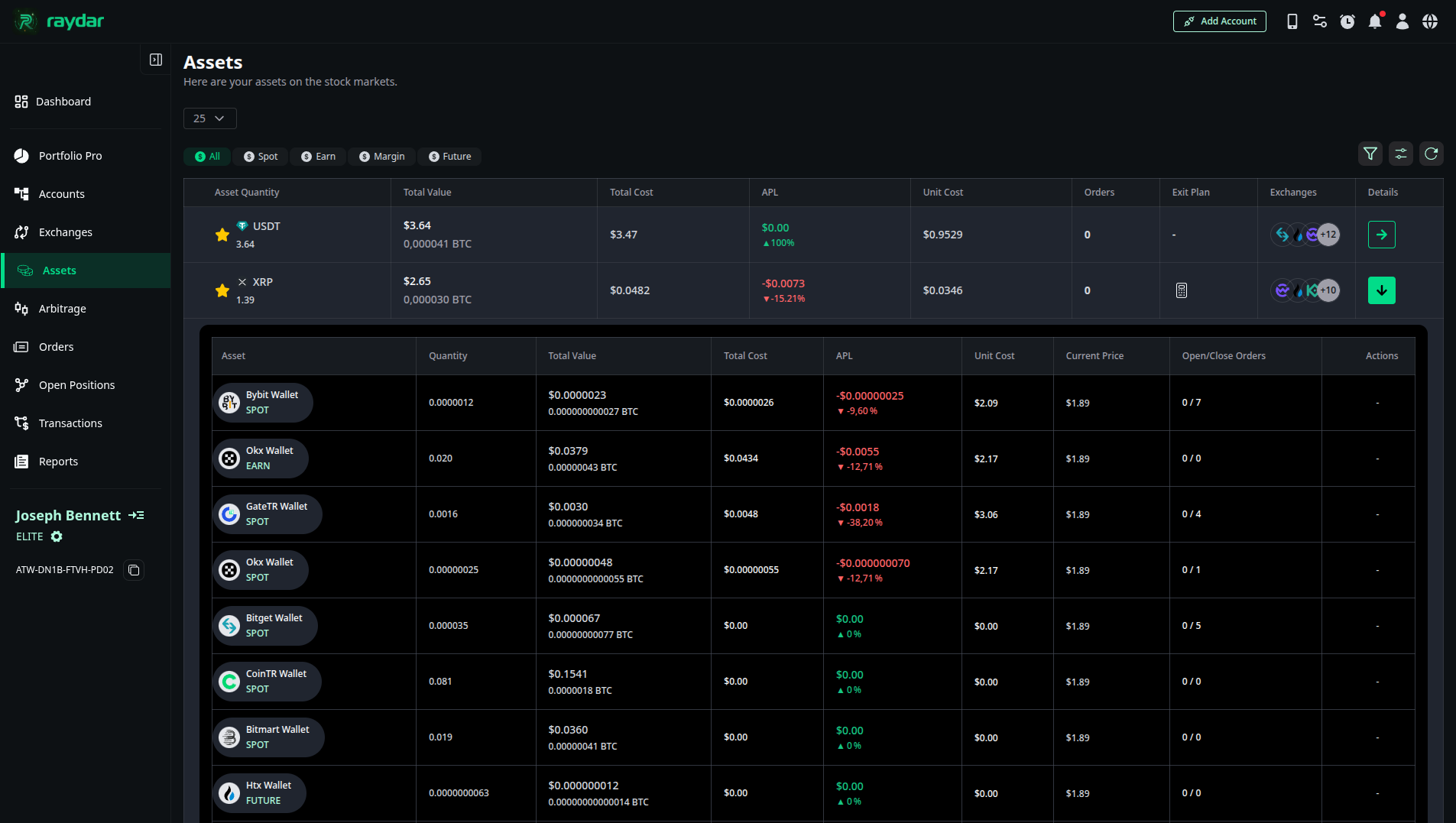Open the 25 rows-per-page dropdown
Viewport: 1456px width, 823px height.
pyautogui.click(x=209, y=118)
